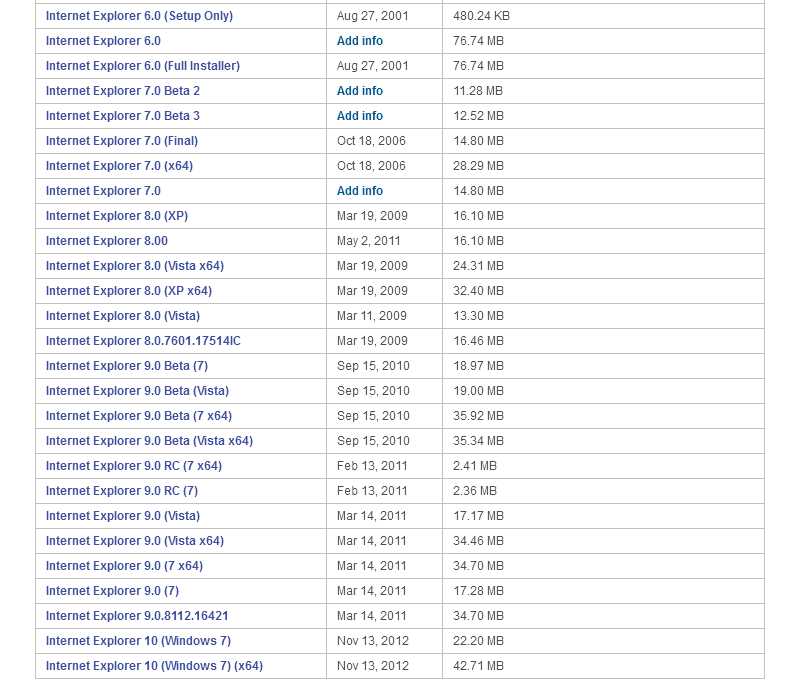
Task: Click the size 35.92 MB
Action: (478, 416)
